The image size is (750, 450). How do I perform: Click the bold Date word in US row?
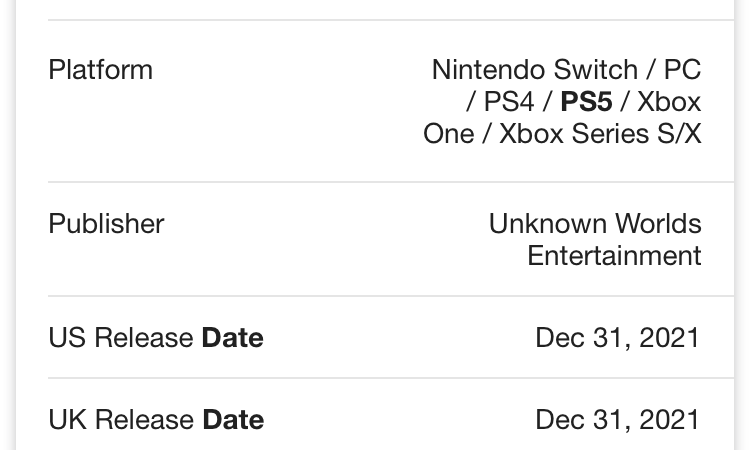coord(232,338)
